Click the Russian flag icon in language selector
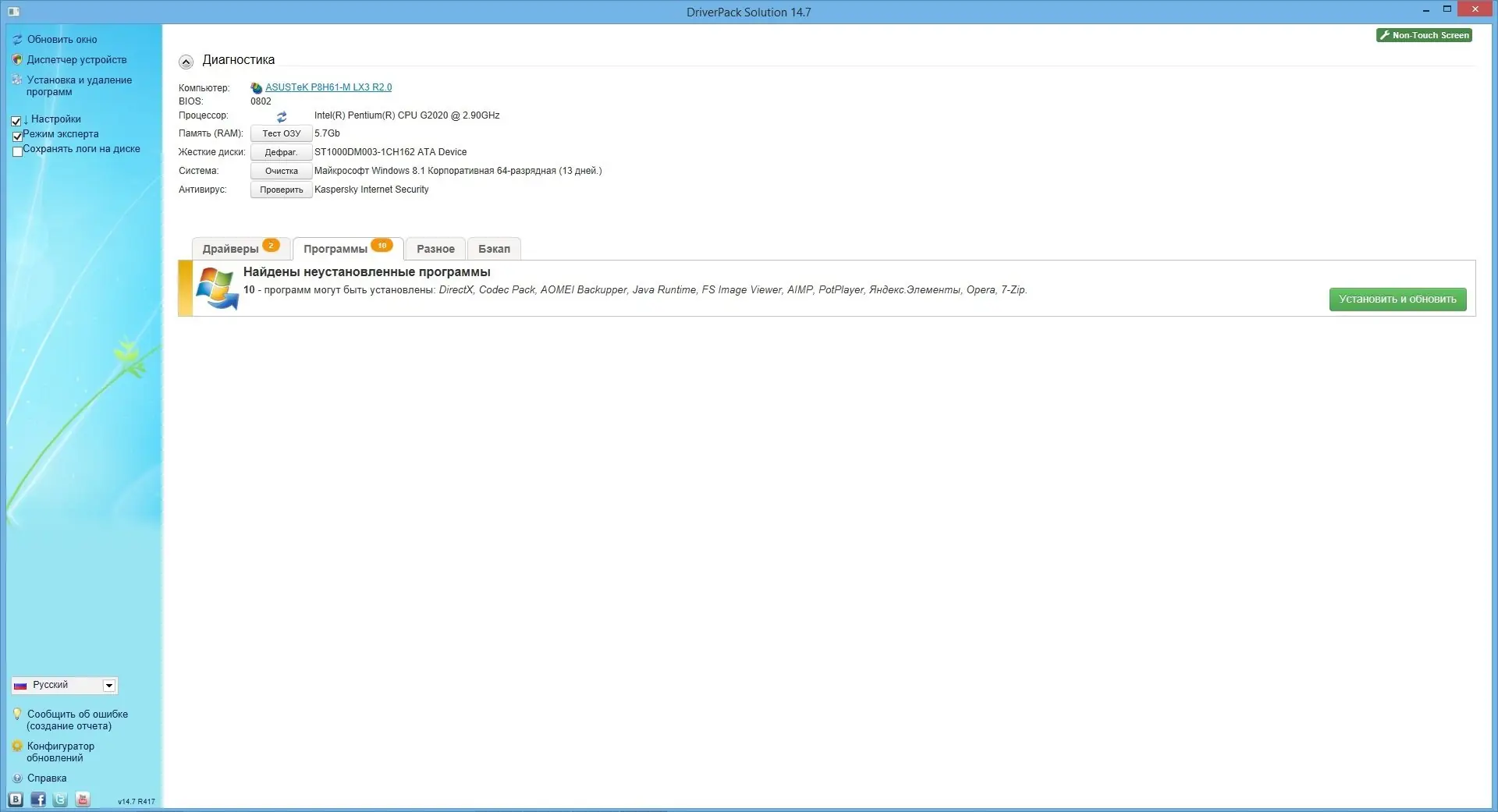 pyautogui.click(x=20, y=686)
